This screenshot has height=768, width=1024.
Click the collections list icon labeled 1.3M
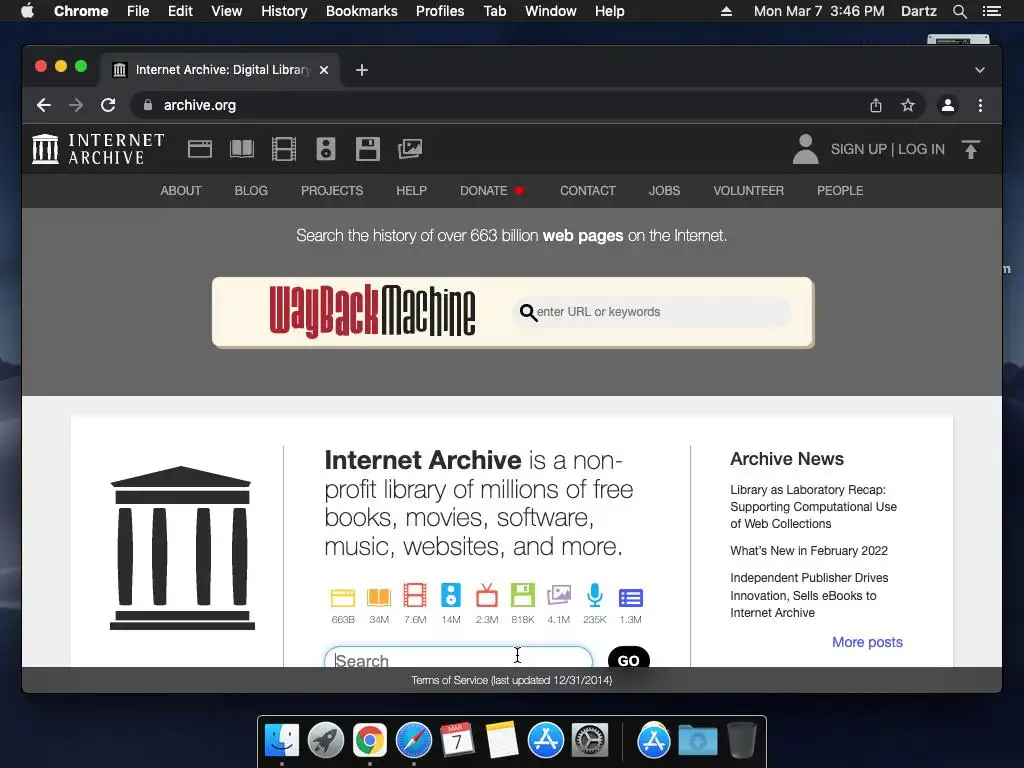630,598
